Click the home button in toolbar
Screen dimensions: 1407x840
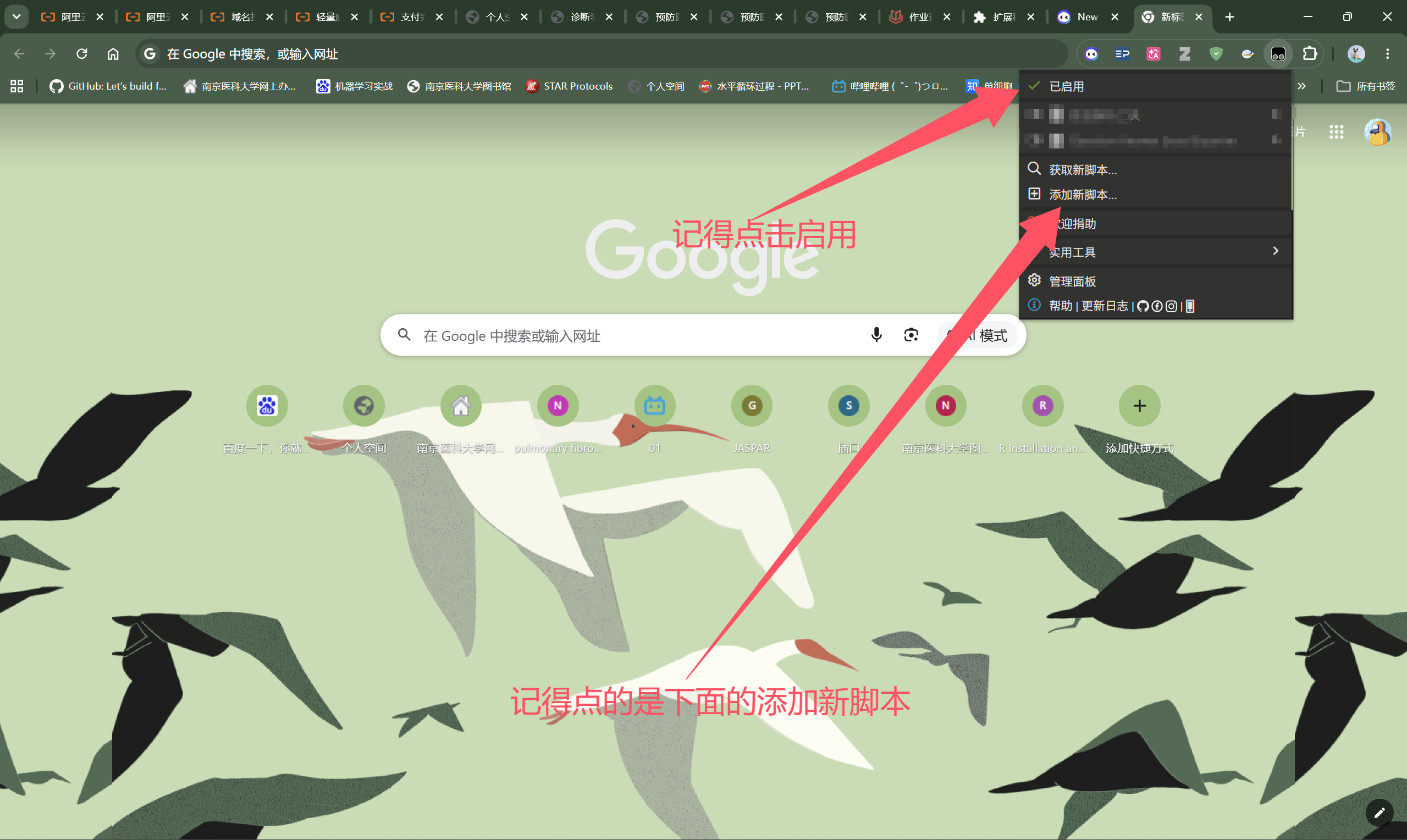coord(113,54)
